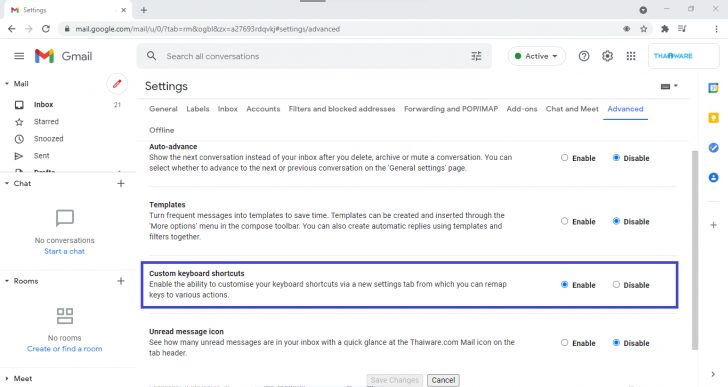Collapse the Rooms section

coord(7,281)
